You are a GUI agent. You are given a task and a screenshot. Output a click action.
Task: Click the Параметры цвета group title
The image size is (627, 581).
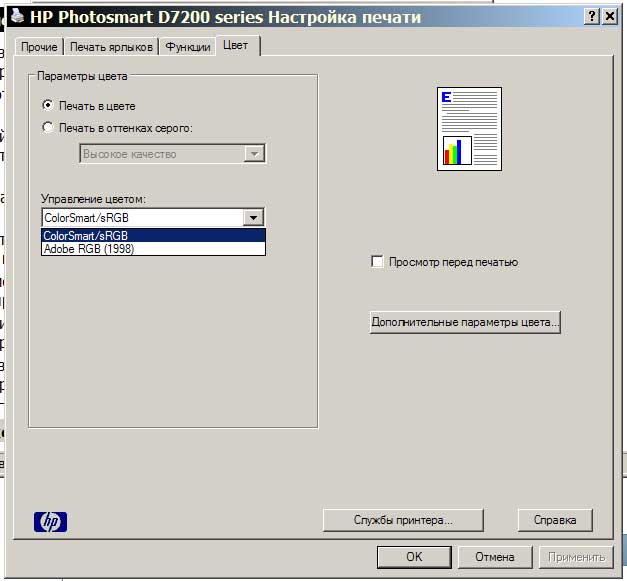82,76
